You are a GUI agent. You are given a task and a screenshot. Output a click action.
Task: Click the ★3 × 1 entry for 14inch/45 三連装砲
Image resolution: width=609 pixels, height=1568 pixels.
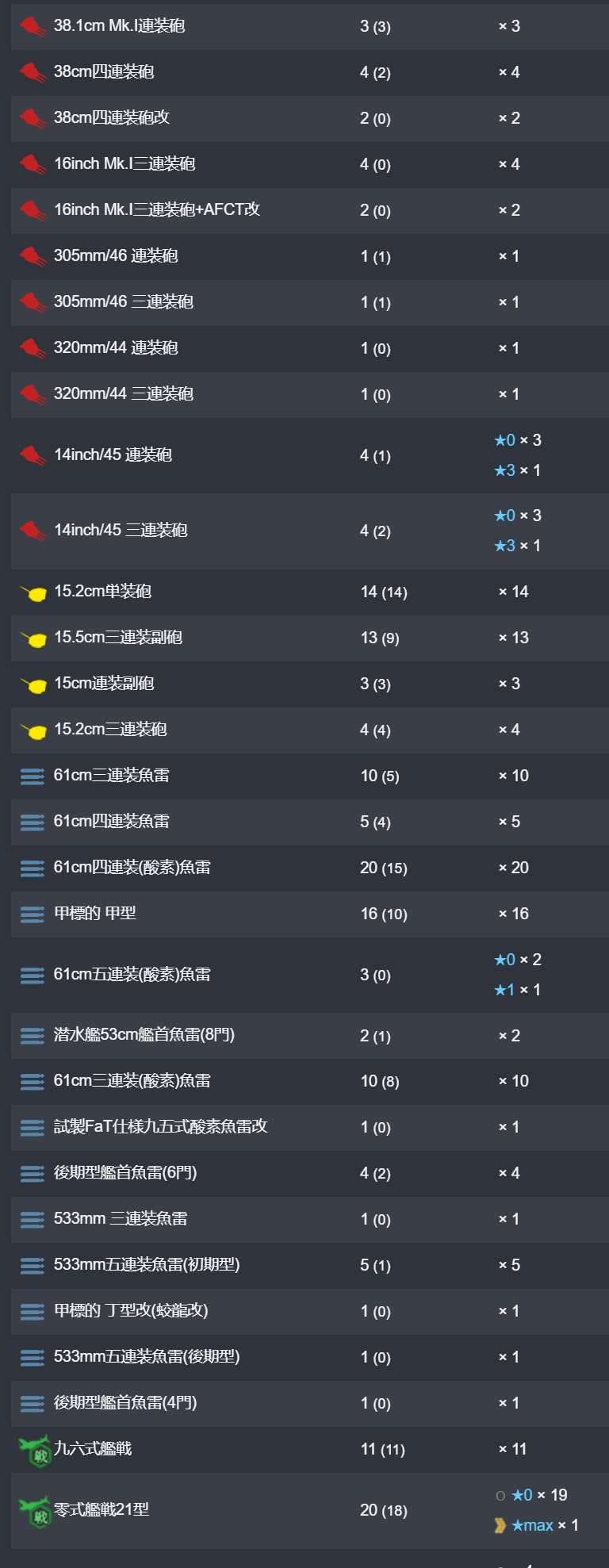coord(518,546)
